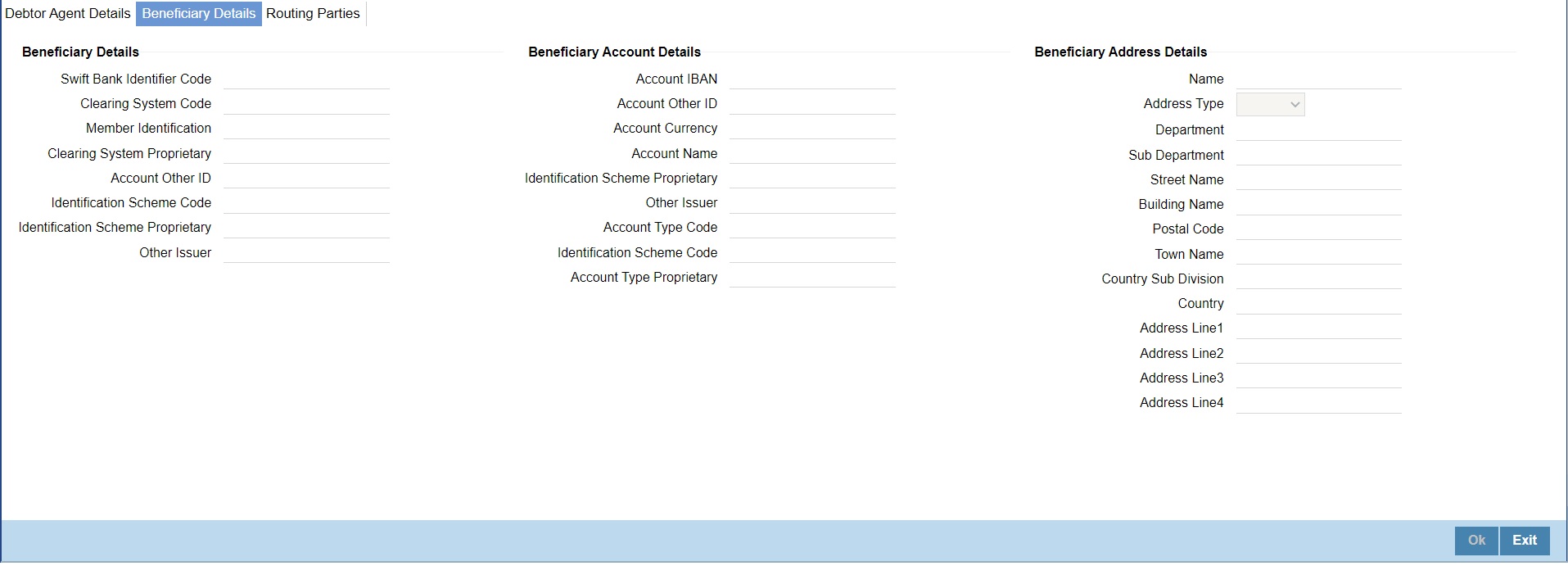Image resolution: width=1568 pixels, height=566 pixels.
Task: Switch to Debtor Agent Details tab
Action: pos(68,14)
